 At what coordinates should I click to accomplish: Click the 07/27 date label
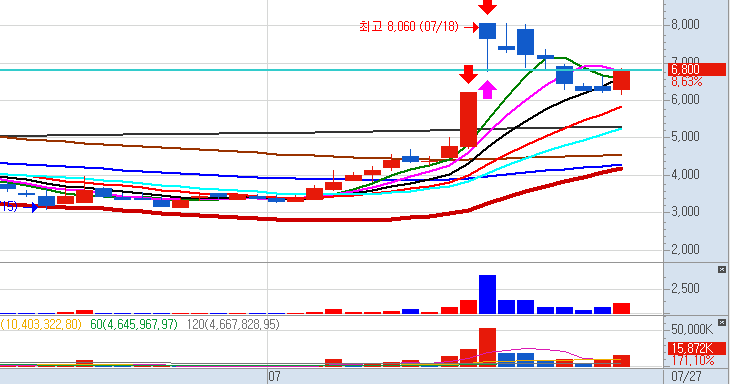coord(686,376)
